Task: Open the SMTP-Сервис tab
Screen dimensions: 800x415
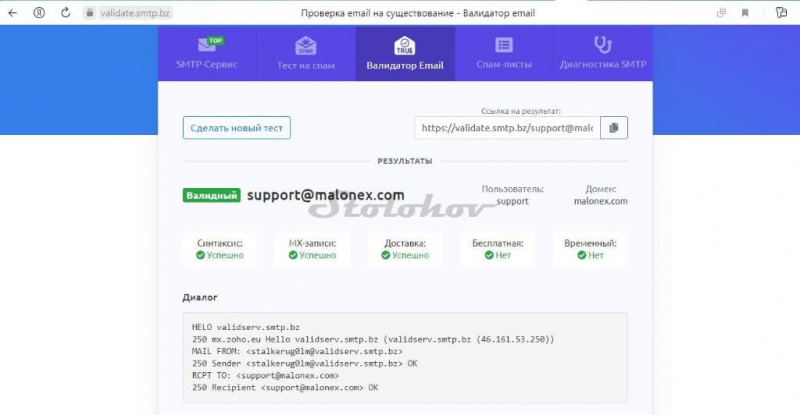Action: point(207,53)
